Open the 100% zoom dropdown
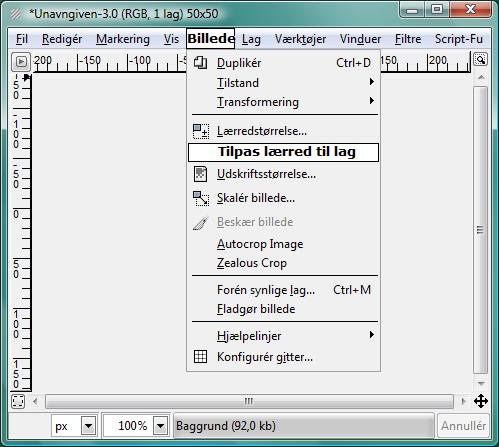The width and height of the screenshot is (499, 447). [161, 426]
